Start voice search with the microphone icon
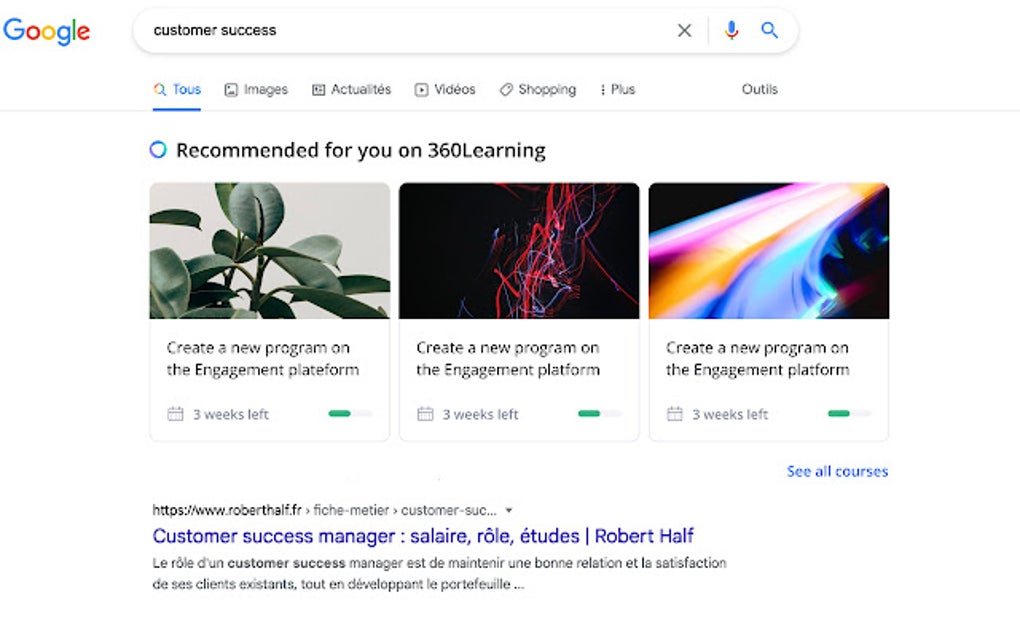 731,31
